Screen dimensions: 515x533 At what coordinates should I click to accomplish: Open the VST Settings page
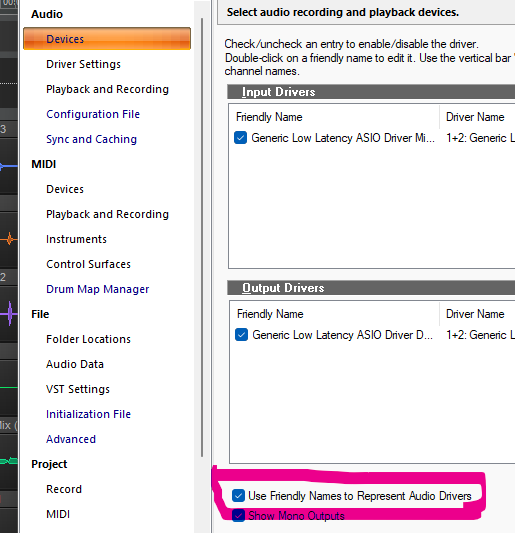click(x=78, y=389)
